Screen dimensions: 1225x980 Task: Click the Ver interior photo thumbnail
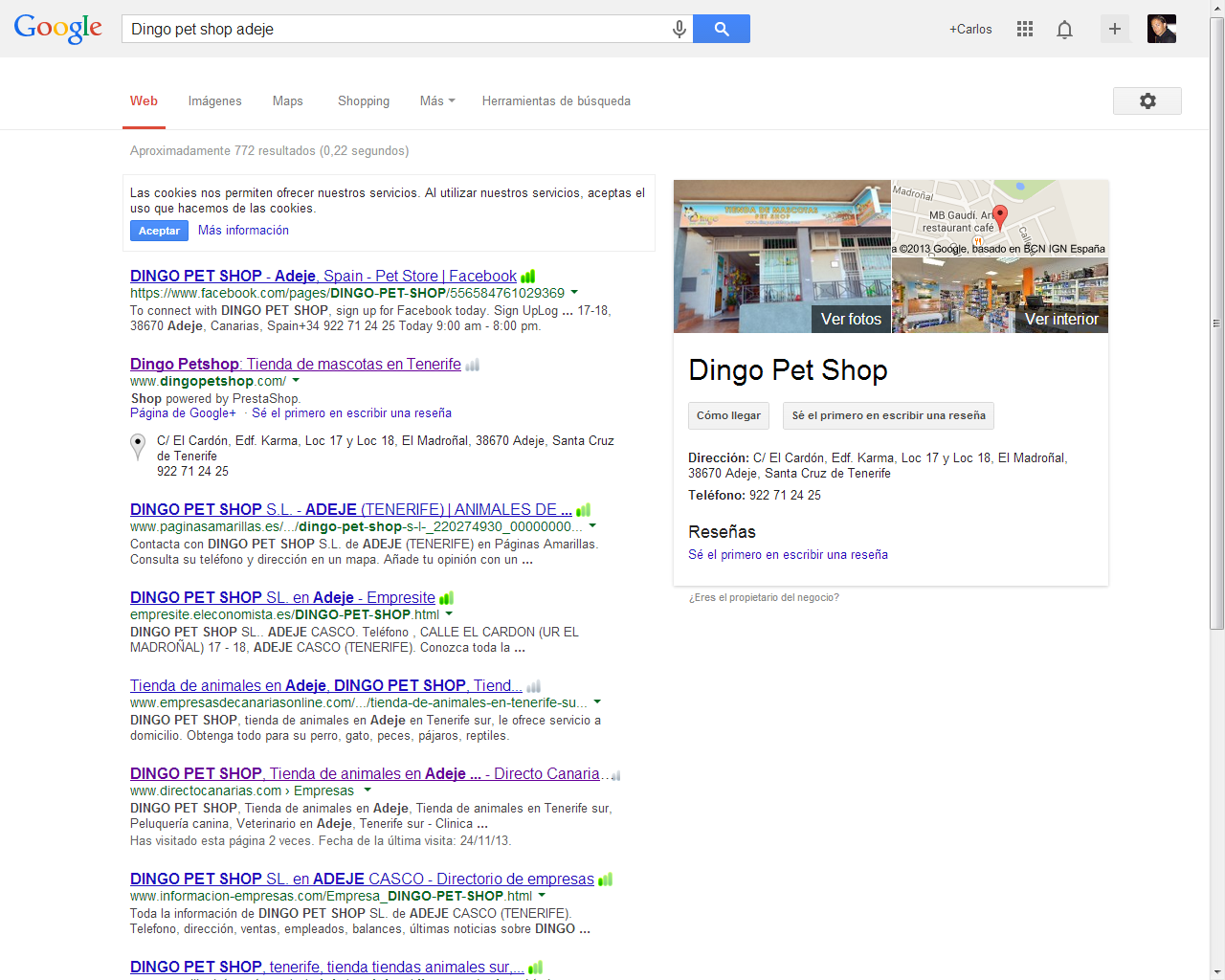pyautogui.click(x=1000, y=296)
